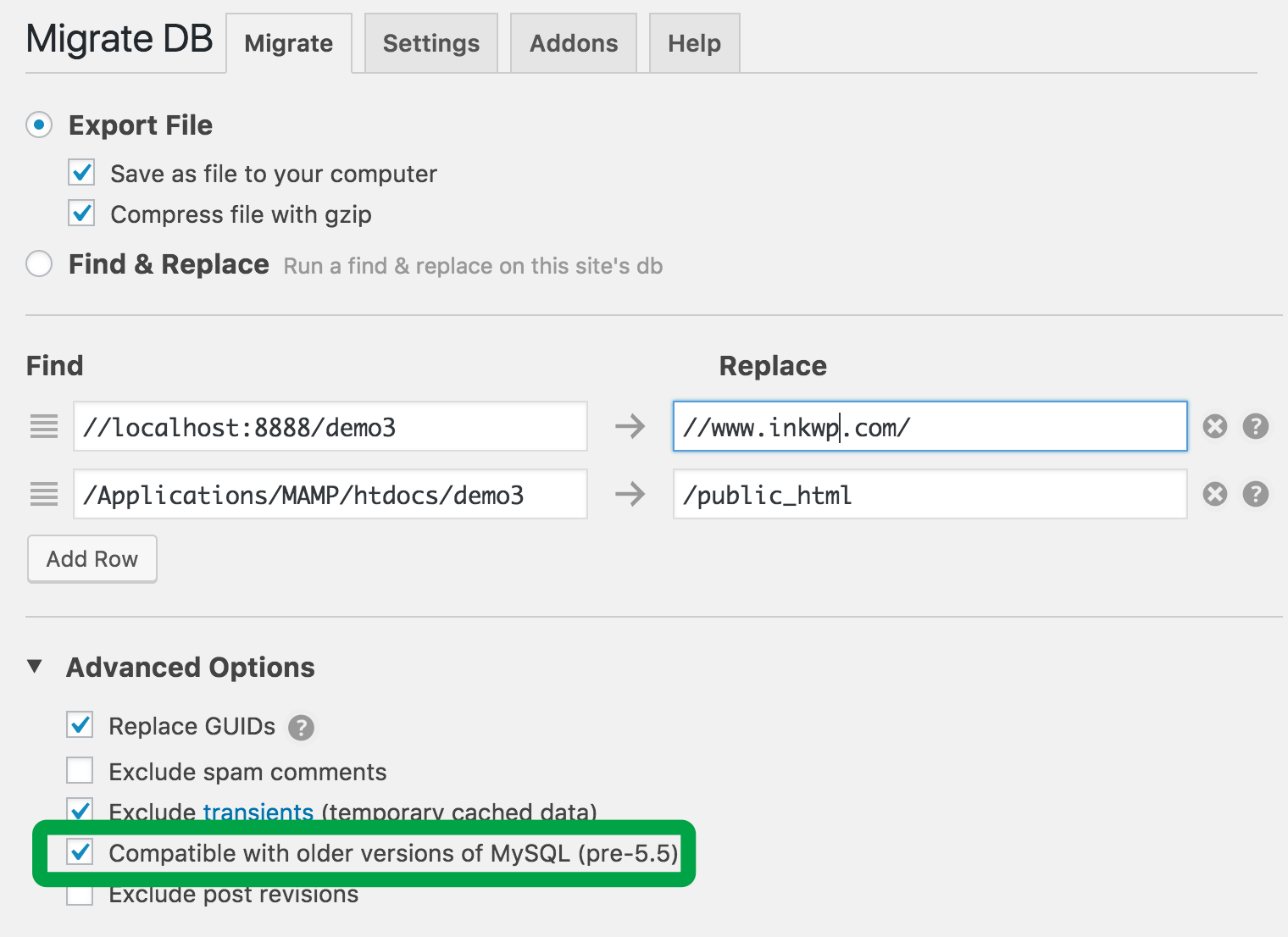Switch to the Settings tab

tap(430, 42)
